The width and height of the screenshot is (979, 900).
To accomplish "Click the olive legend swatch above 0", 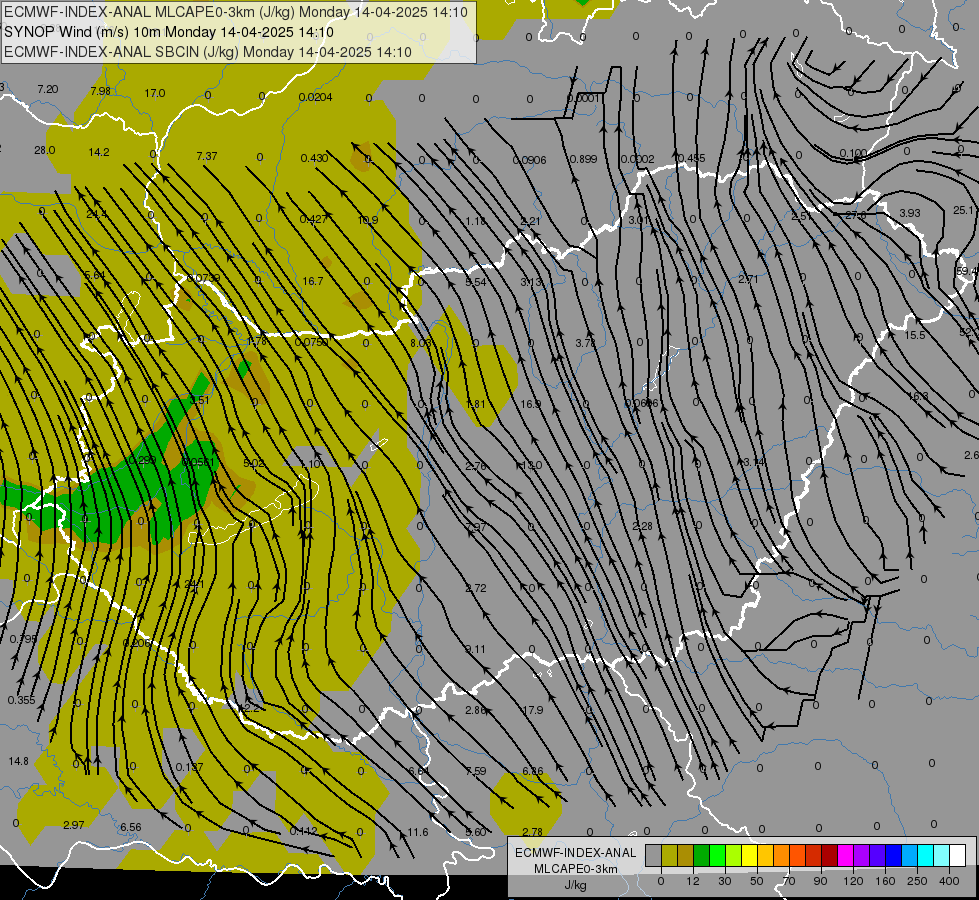I will coord(669,855).
